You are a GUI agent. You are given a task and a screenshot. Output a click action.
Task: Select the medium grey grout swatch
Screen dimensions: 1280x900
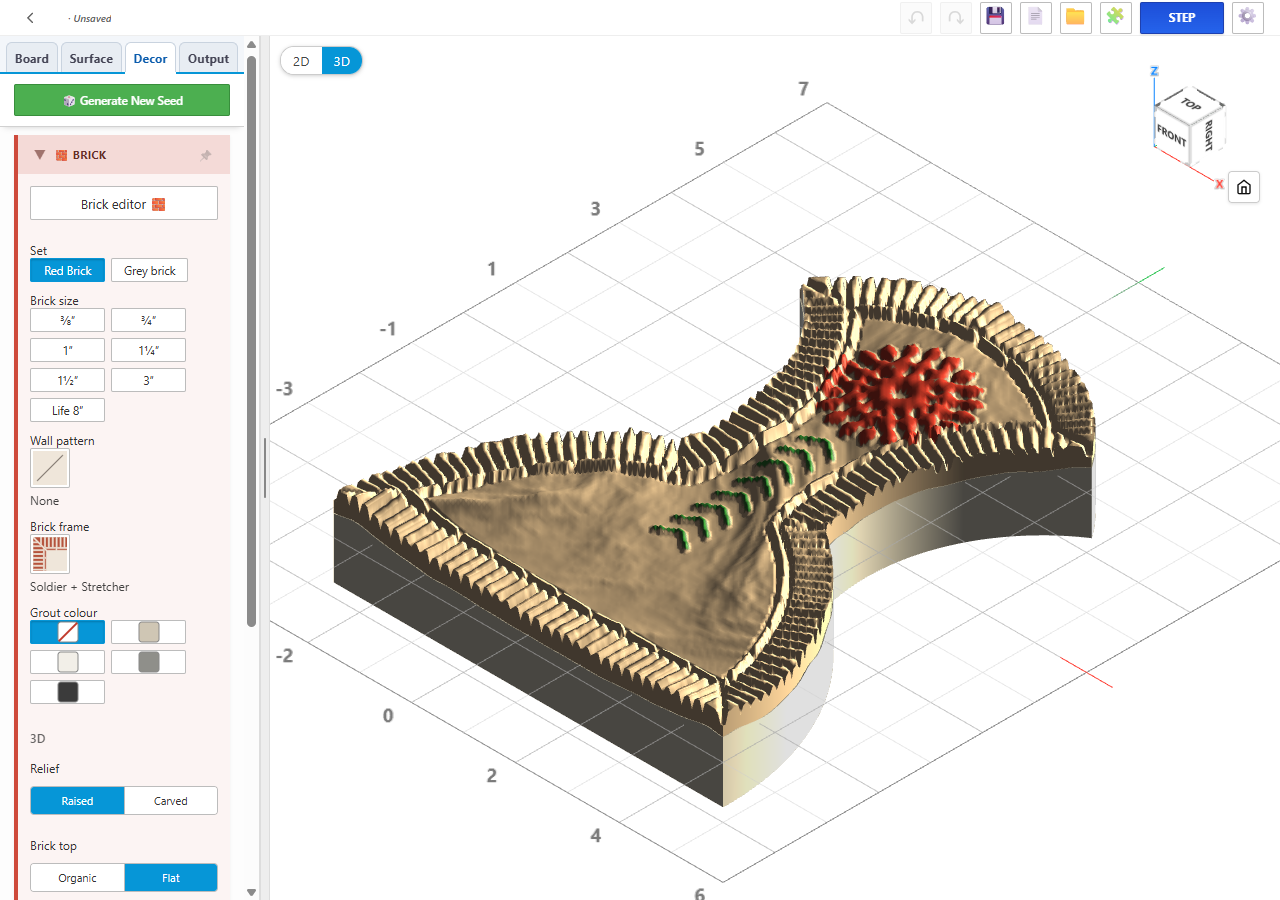[x=148, y=662]
